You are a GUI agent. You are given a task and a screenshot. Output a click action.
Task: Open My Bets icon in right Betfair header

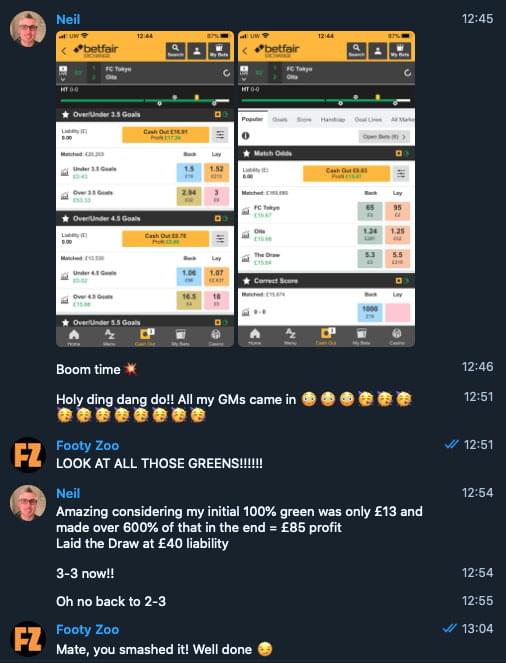tap(400, 51)
